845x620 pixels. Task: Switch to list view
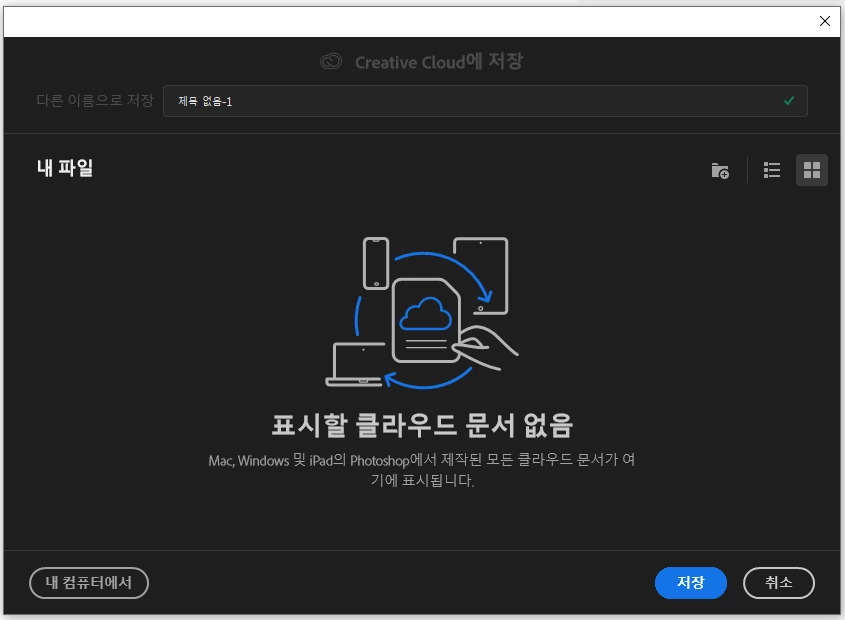pyautogui.click(x=772, y=170)
